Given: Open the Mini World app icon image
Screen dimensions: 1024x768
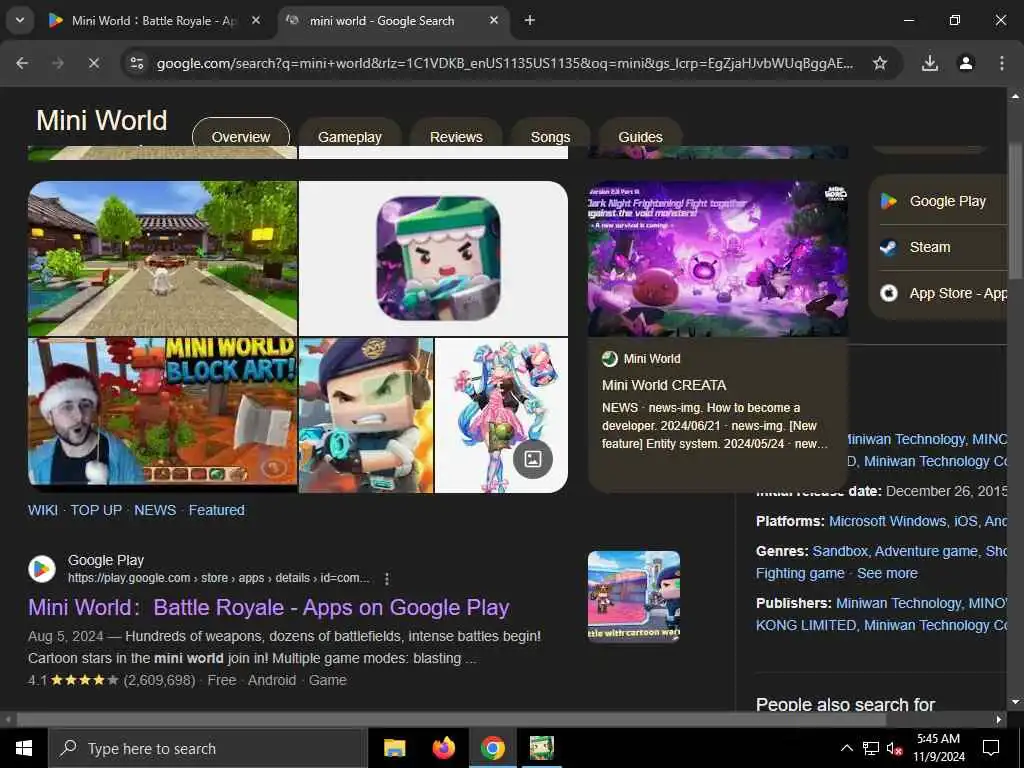Looking at the screenshot, I should 433,259.
